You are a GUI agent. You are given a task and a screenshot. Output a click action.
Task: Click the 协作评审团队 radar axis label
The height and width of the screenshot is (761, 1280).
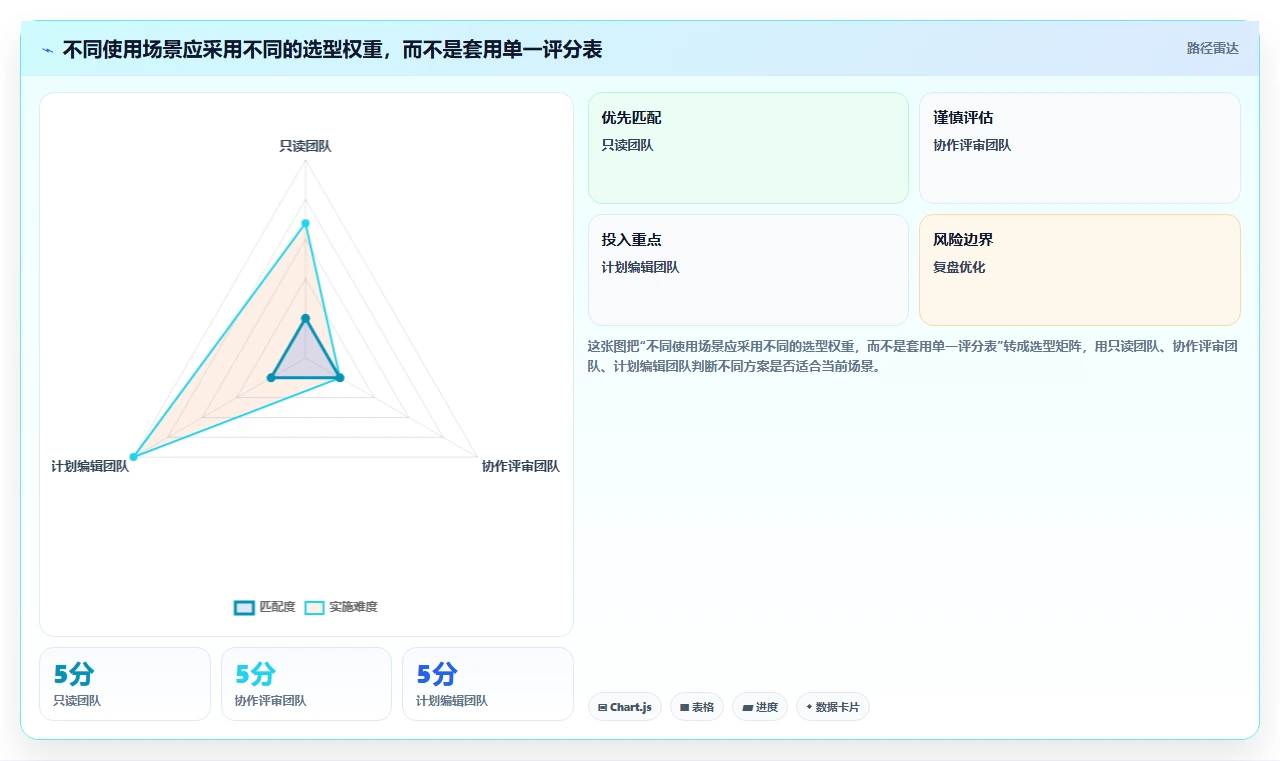[521, 466]
